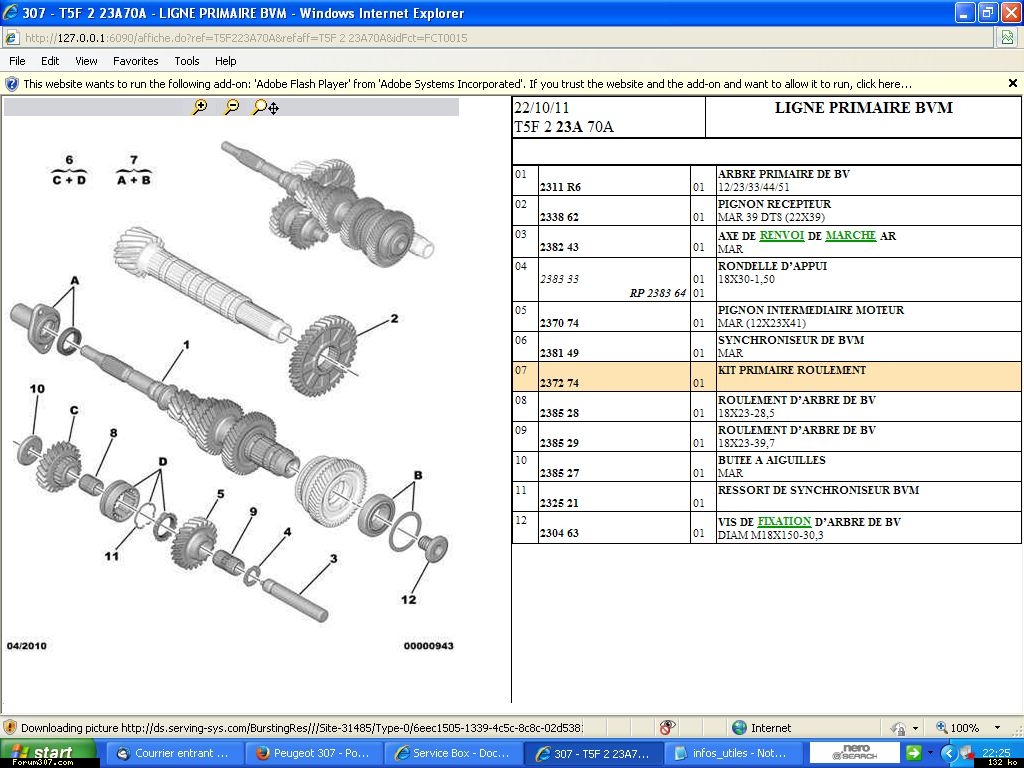Click KIT PRIMAIRE ROULEMENT description

pyautogui.click(x=792, y=370)
